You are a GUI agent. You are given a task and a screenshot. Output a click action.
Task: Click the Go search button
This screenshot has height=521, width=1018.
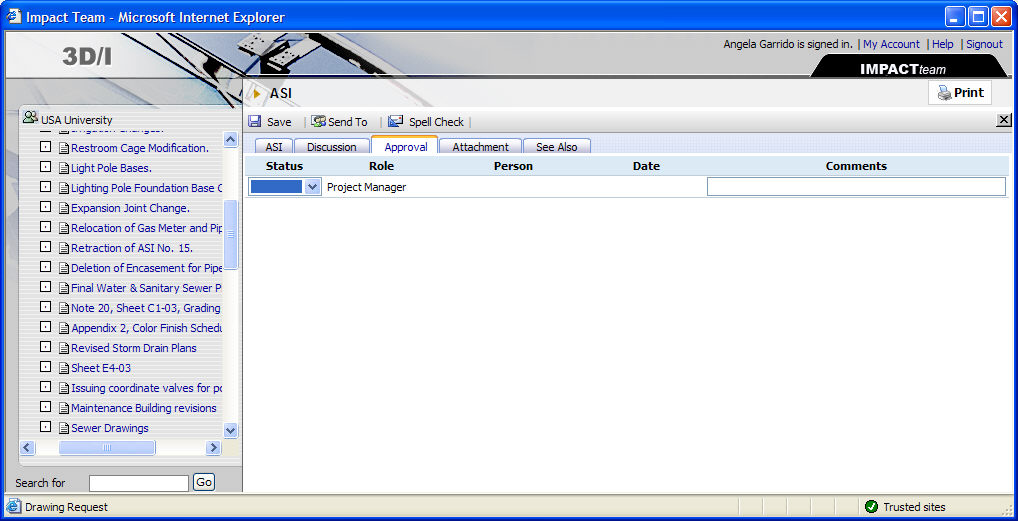pyautogui.click(x=204, y=482)
